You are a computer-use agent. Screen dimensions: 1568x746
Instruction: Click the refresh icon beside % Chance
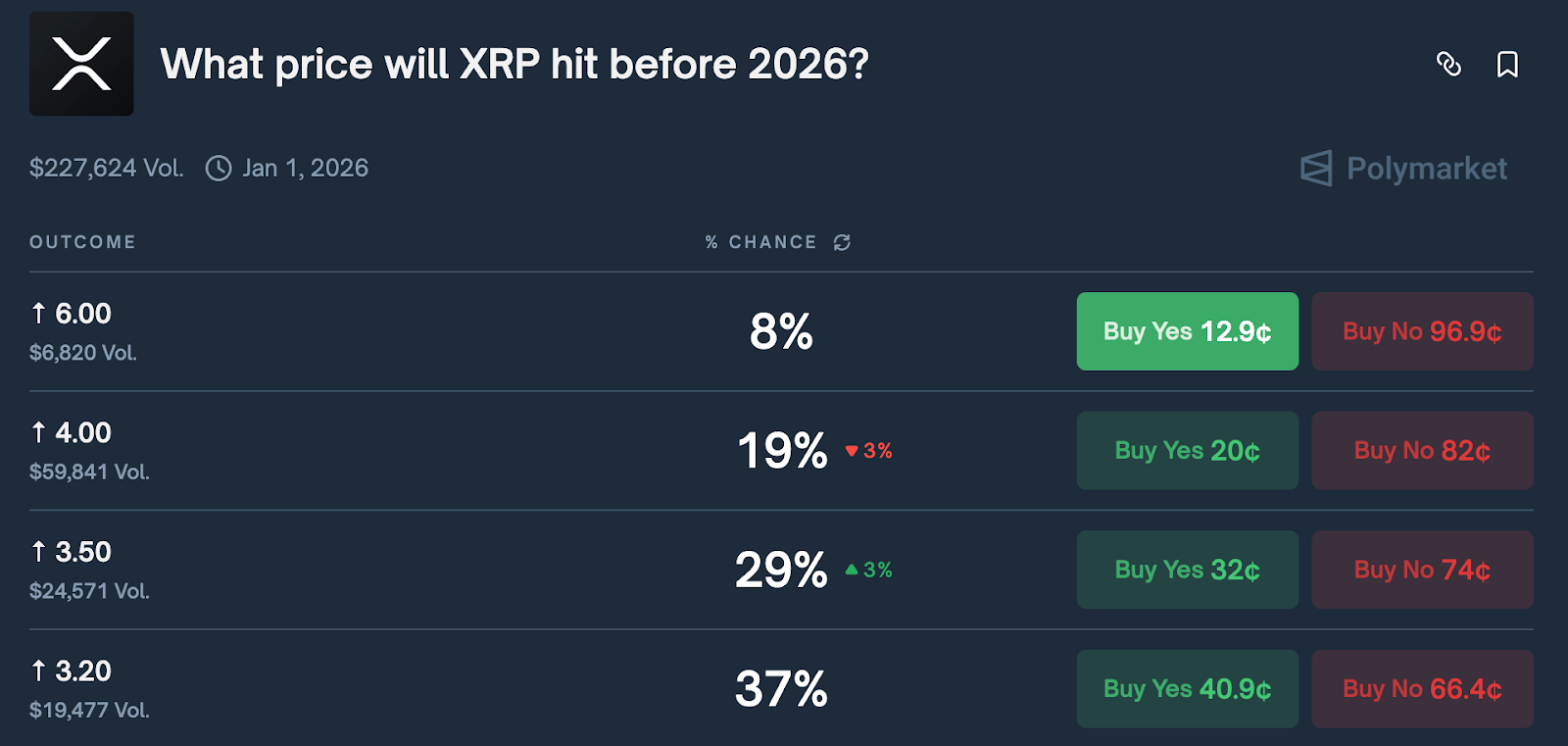coord(842,242)
